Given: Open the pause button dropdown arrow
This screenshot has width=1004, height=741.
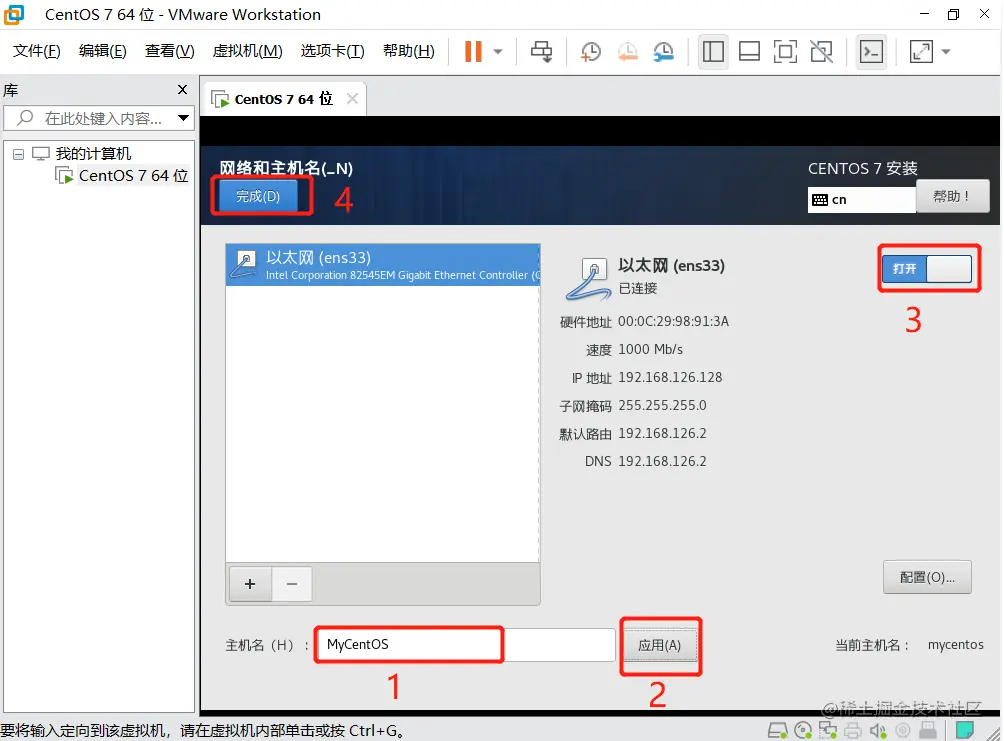Looking at the screenshot, I should pyautogui.click(x=498, y=51).
